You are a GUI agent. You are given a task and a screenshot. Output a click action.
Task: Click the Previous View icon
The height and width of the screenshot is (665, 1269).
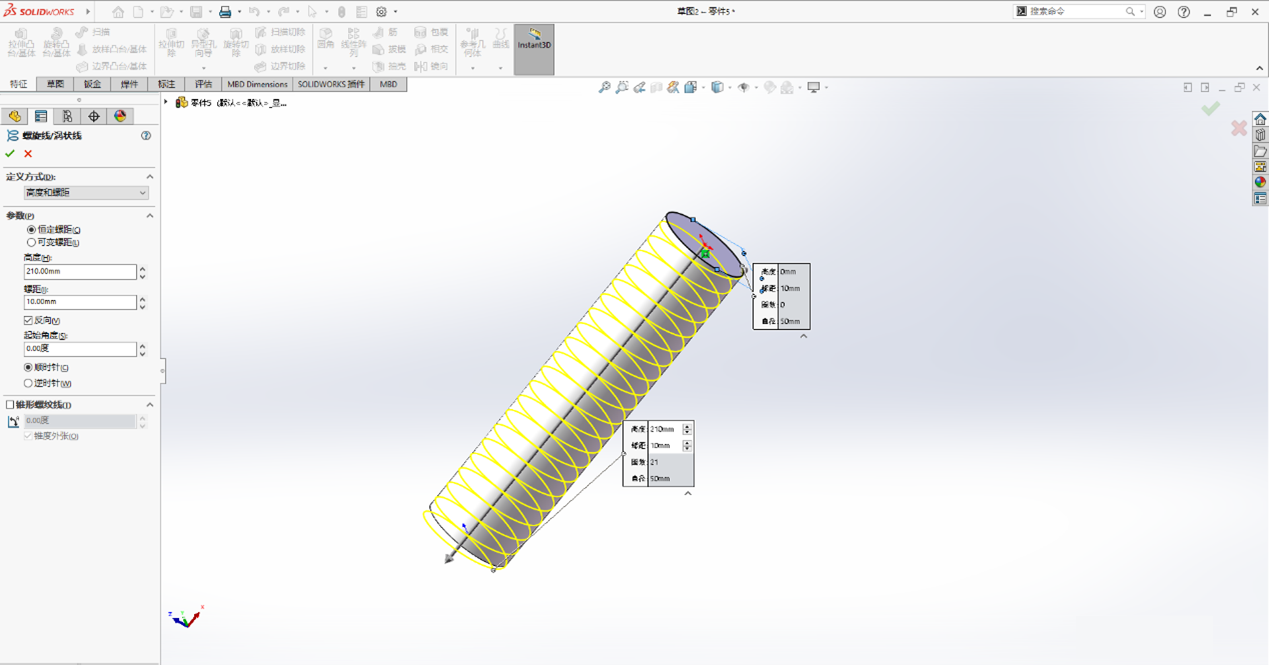click(x=640, y=87)
